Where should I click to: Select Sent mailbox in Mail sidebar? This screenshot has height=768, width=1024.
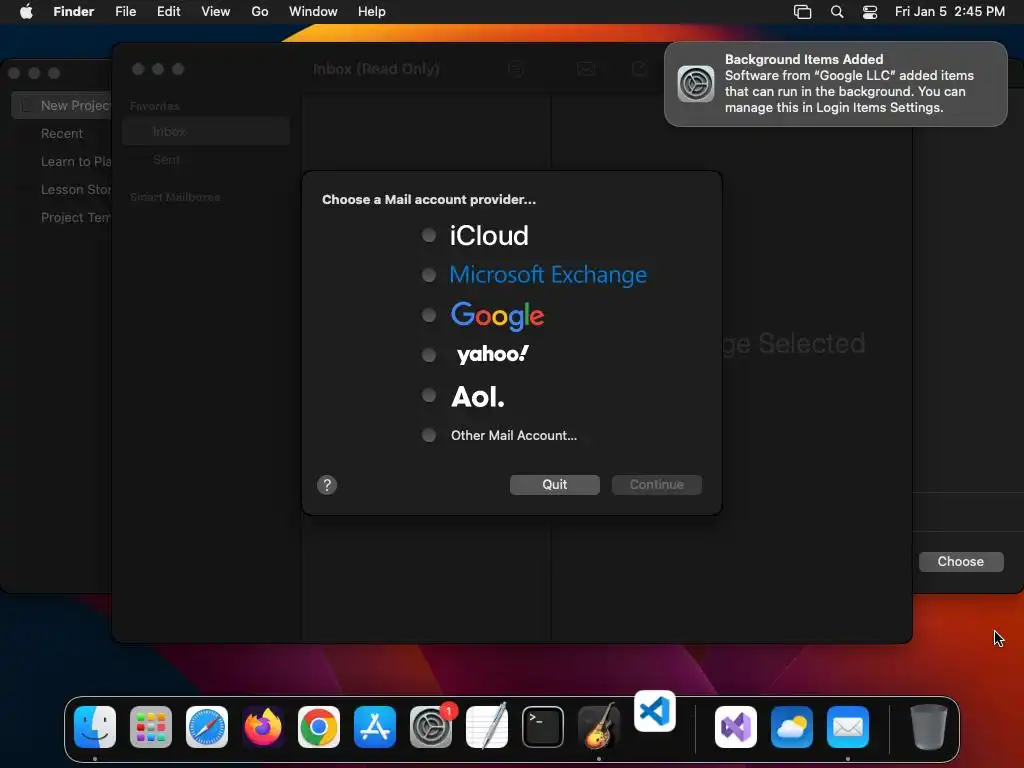(206, 159)
